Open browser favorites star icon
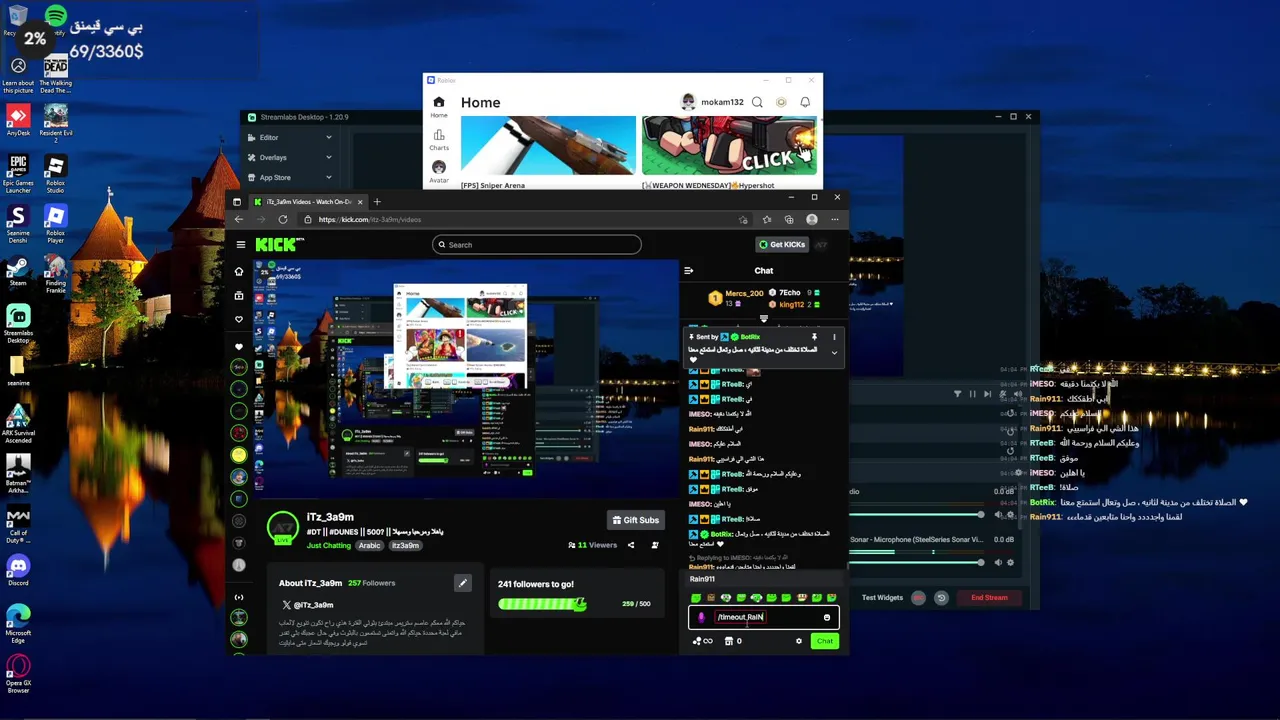Screen dimensions: 1280x720 tap(767, 219)
